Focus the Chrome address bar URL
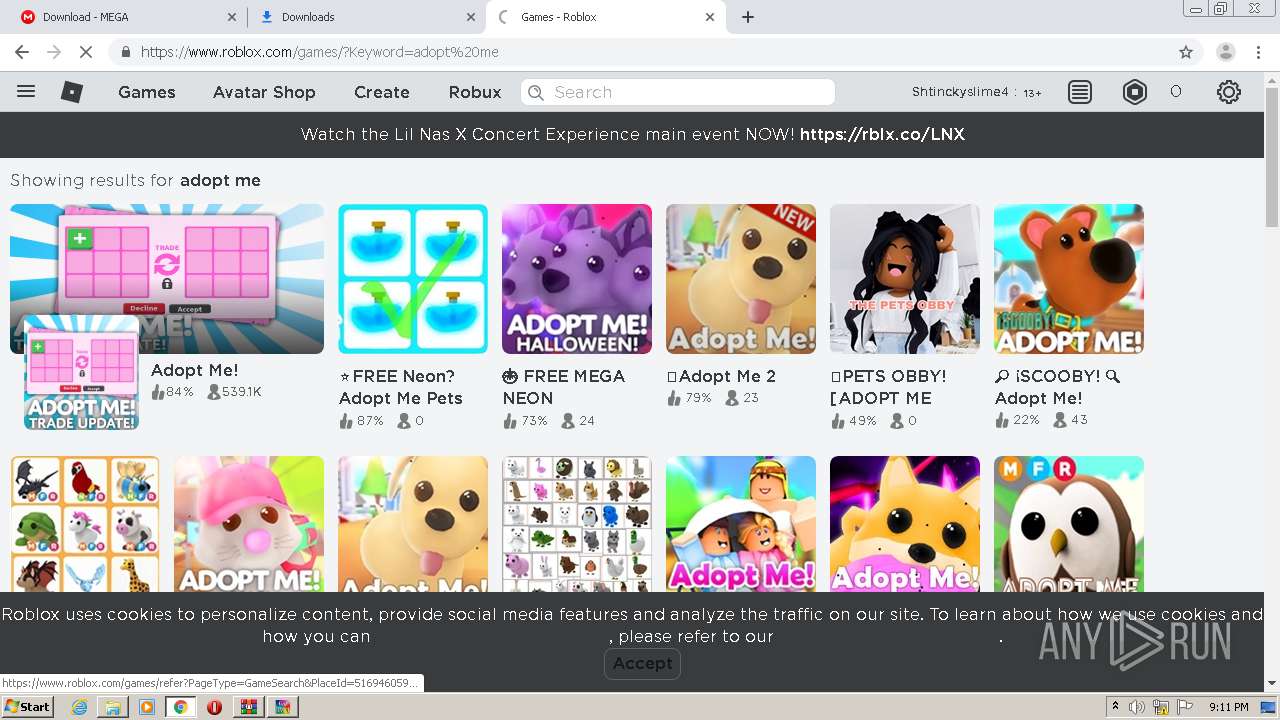The height and width of the screenshot is (720, 1280). tap(320, 52)
